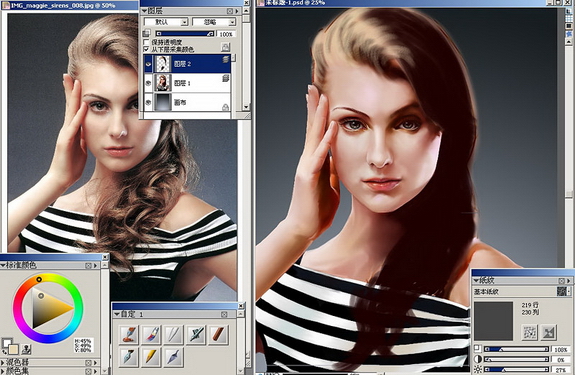Enable the preserve transparency checkbox
This screenshot has height=375, width=575.
147,42
